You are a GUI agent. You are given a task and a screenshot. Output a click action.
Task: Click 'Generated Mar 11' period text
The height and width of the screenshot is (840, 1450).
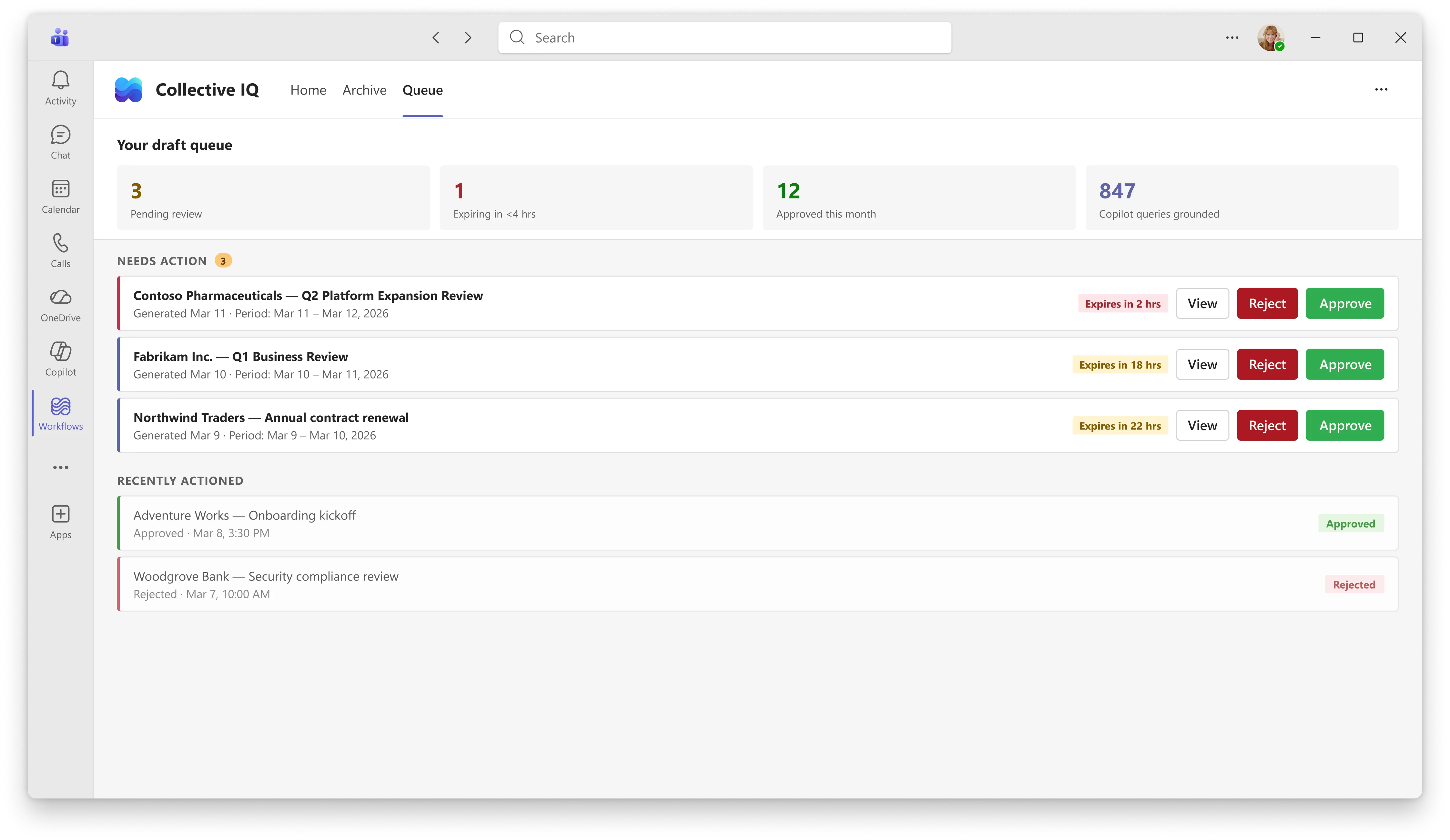pyautogui.click(x=261, y=314)
